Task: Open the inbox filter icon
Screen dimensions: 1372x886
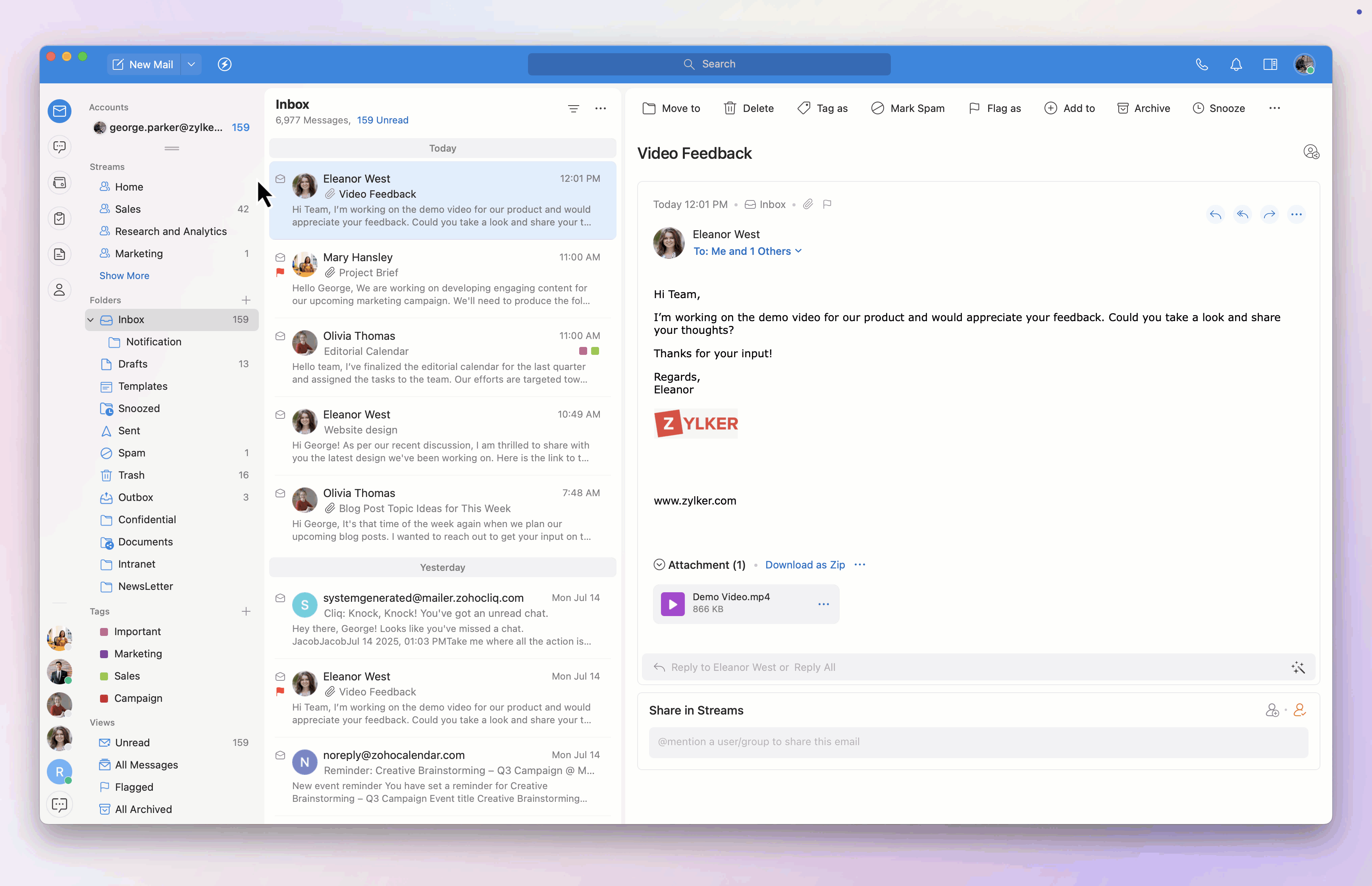Action: click(573, 108)
